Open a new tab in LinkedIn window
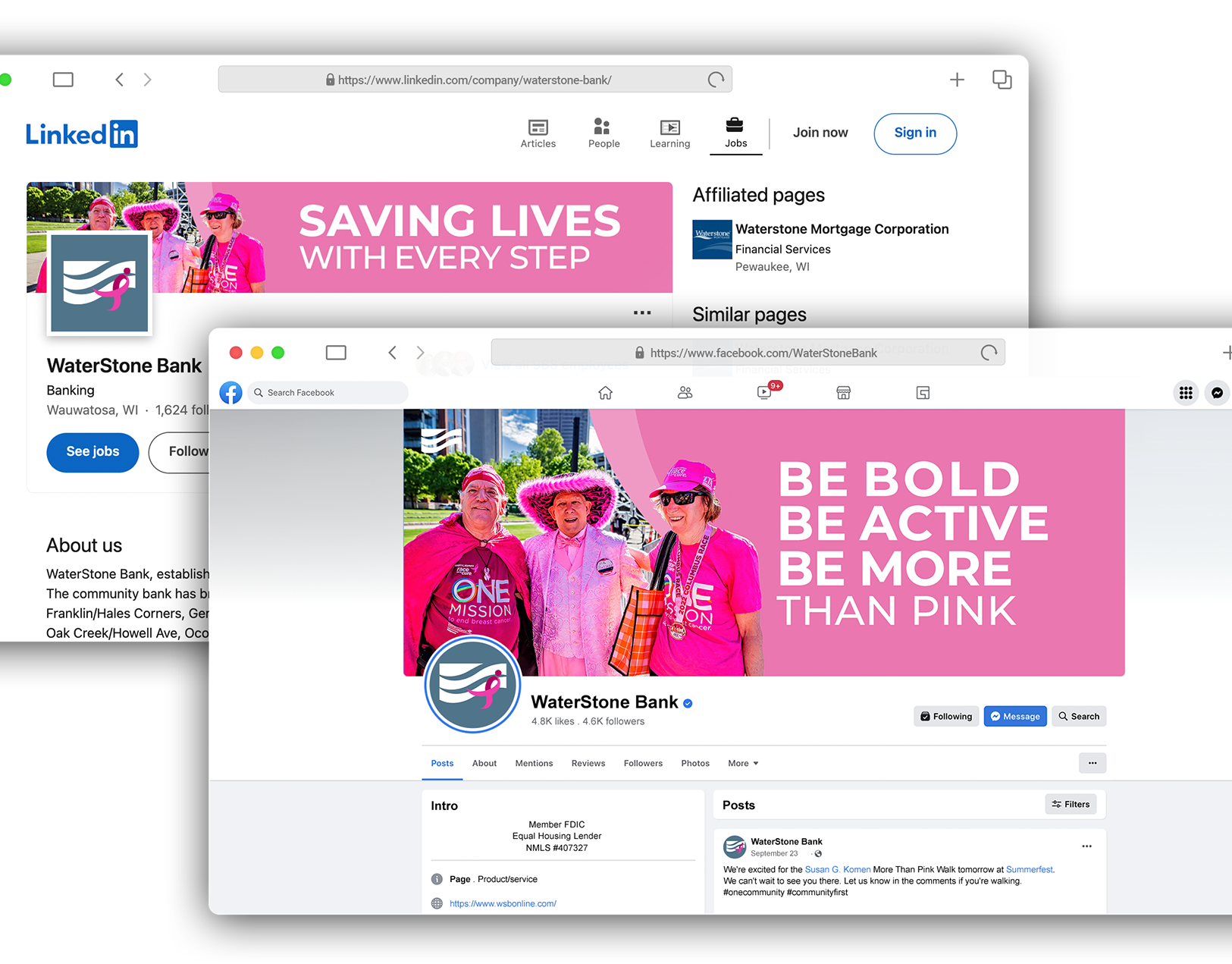1232x964 pixels. point(957,80)
